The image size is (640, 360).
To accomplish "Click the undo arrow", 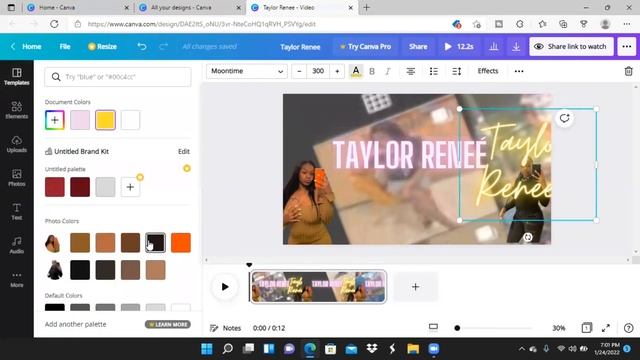I will click(142, 47).
